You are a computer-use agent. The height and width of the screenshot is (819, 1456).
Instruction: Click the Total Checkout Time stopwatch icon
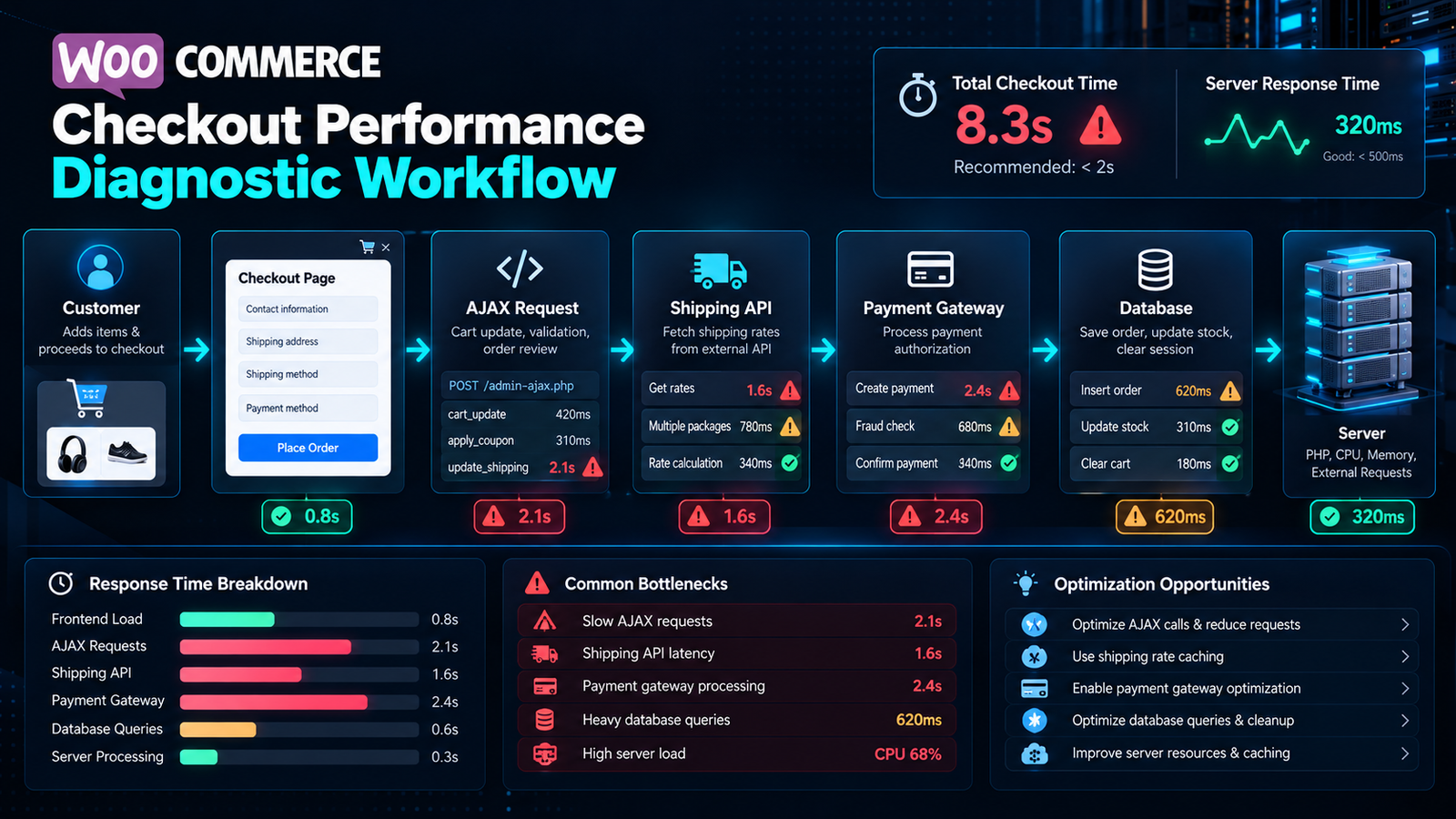pos(917,95)
